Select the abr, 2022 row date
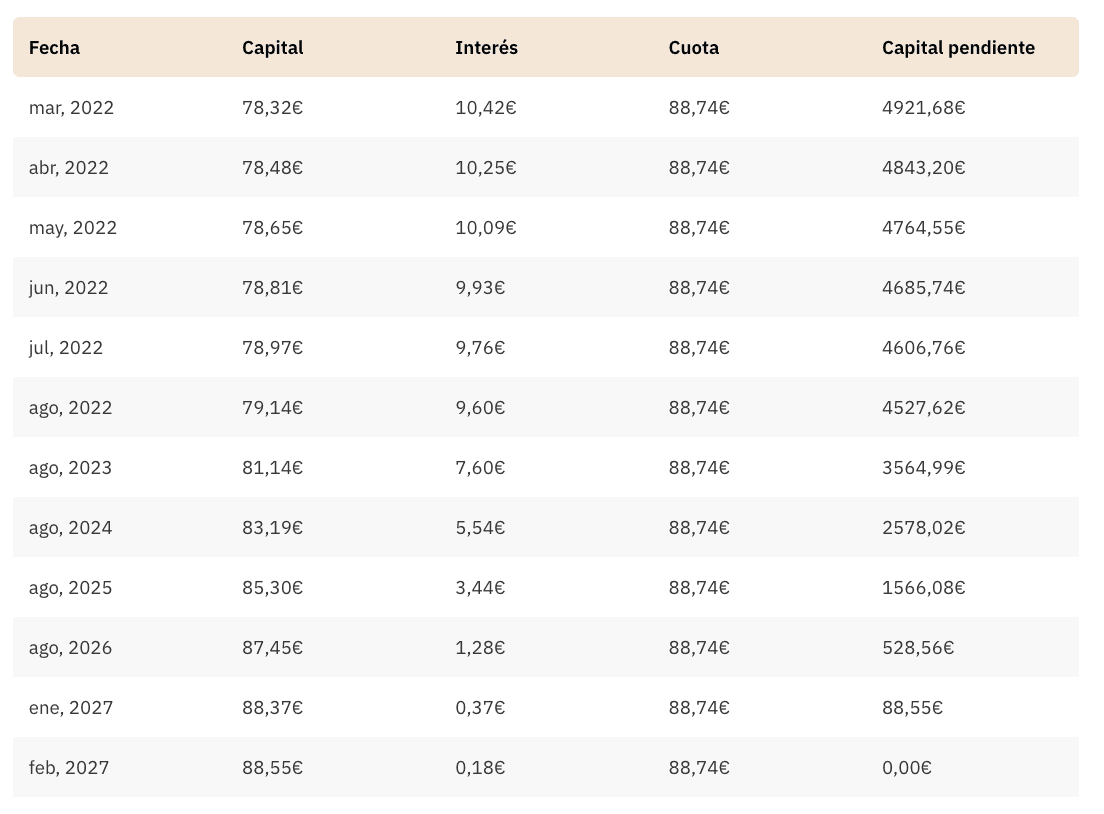 68,168
